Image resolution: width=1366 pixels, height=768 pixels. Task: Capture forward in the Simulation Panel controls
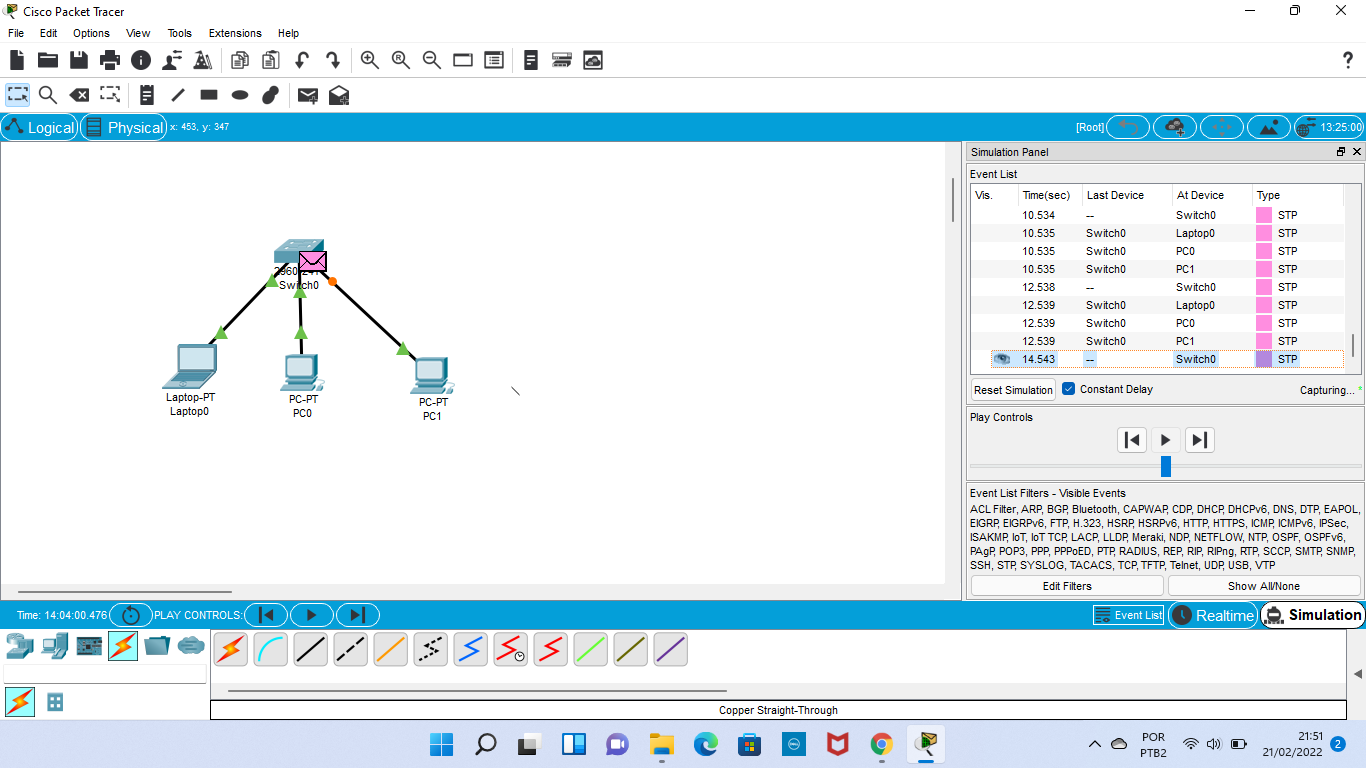[1199, 439]
